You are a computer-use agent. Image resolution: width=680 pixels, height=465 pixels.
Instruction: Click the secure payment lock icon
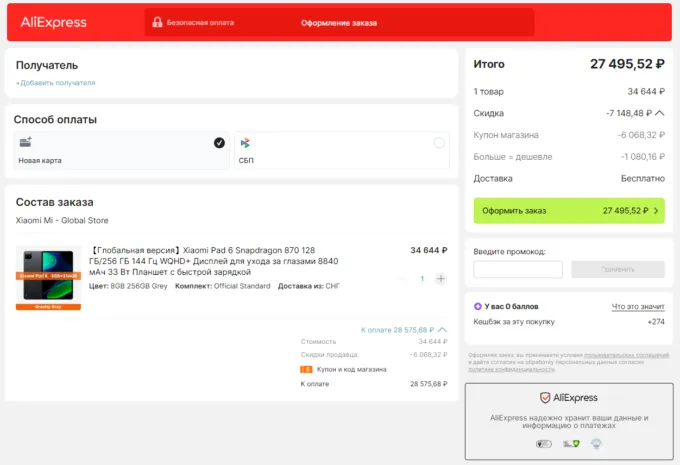[x=155, y=22]
